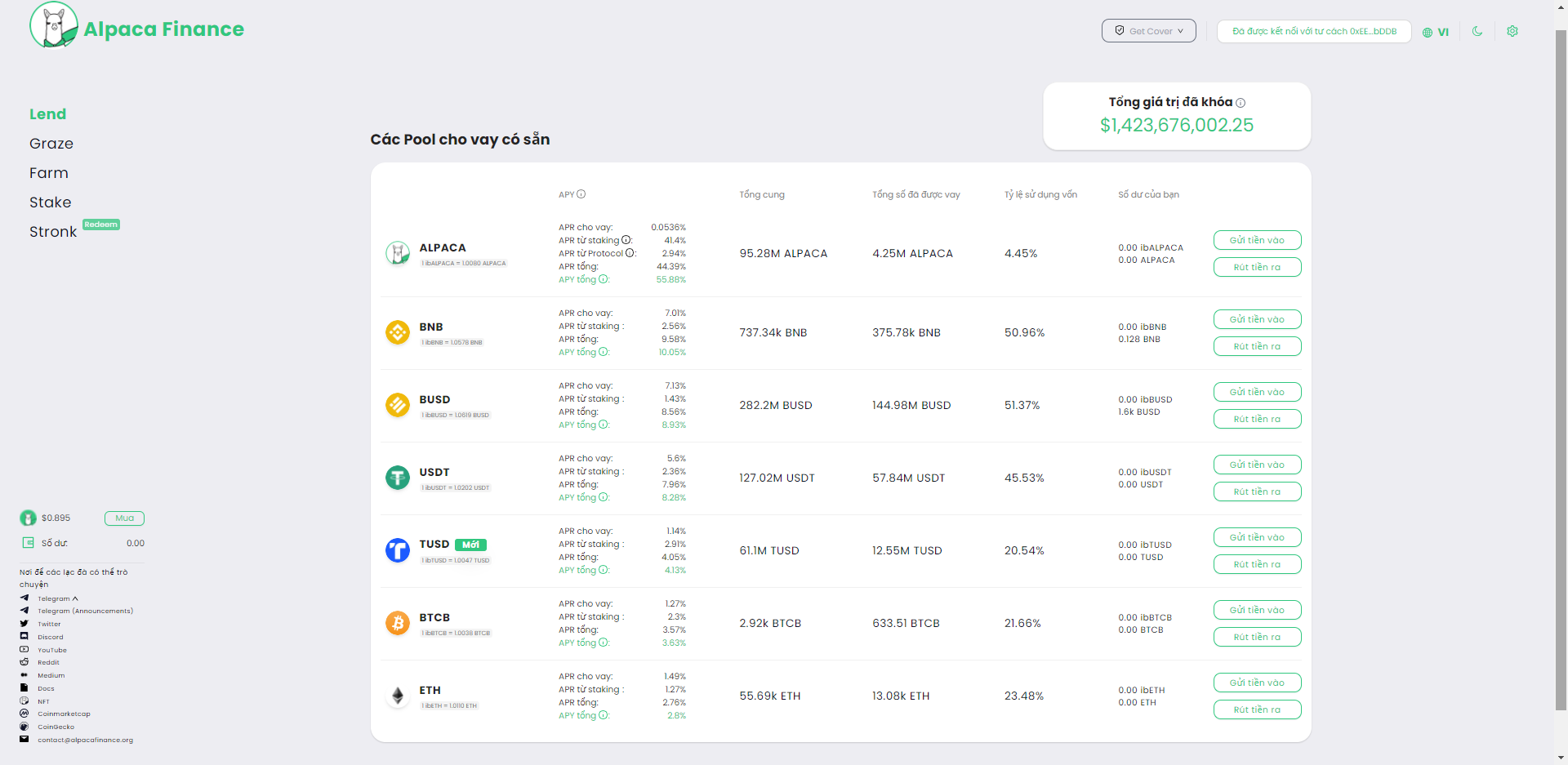Open the Lend menu item
Screen dimensions: 1568x765
point(48,114)
